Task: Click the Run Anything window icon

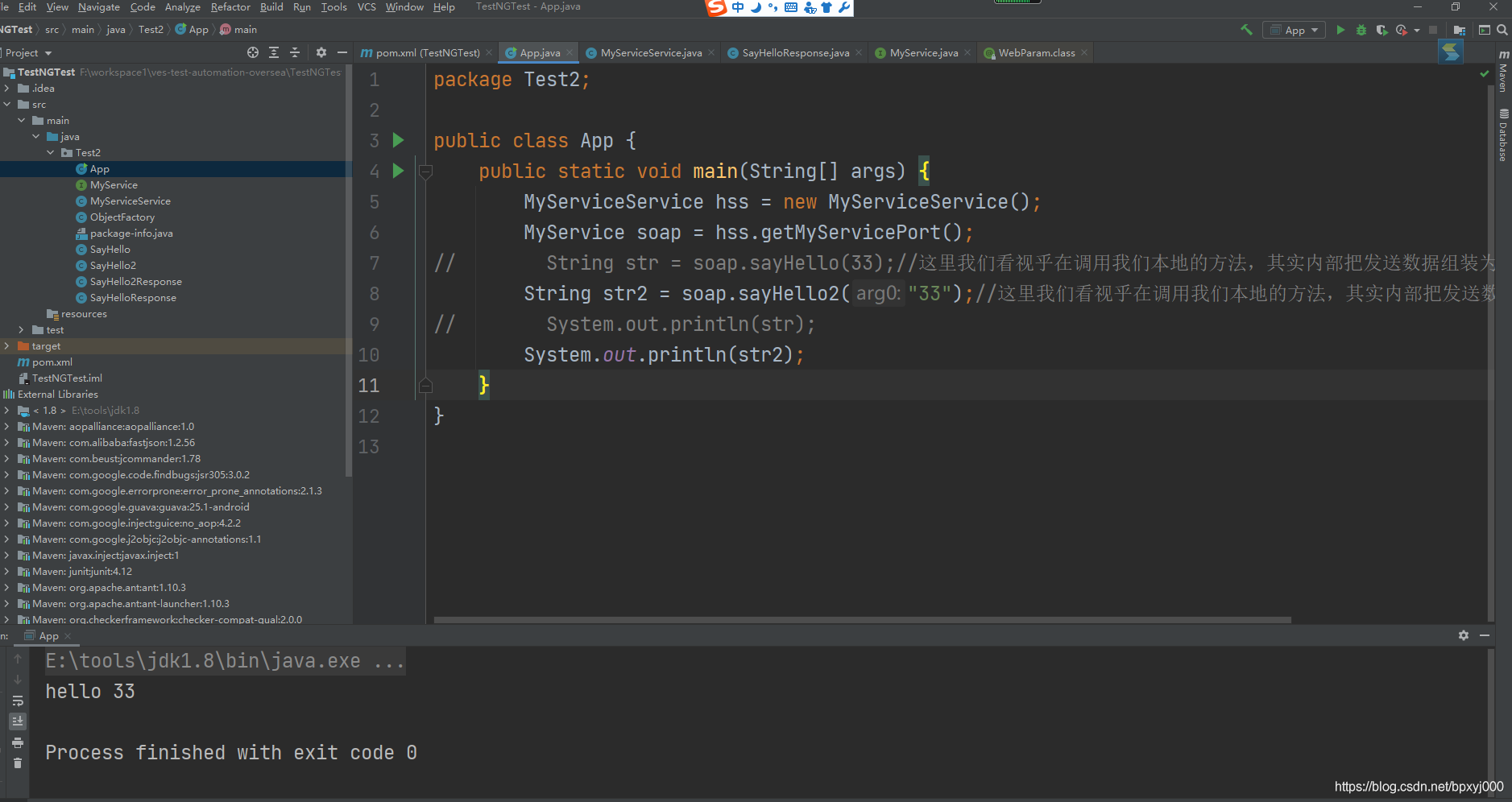Action: tap(1485, 30)
